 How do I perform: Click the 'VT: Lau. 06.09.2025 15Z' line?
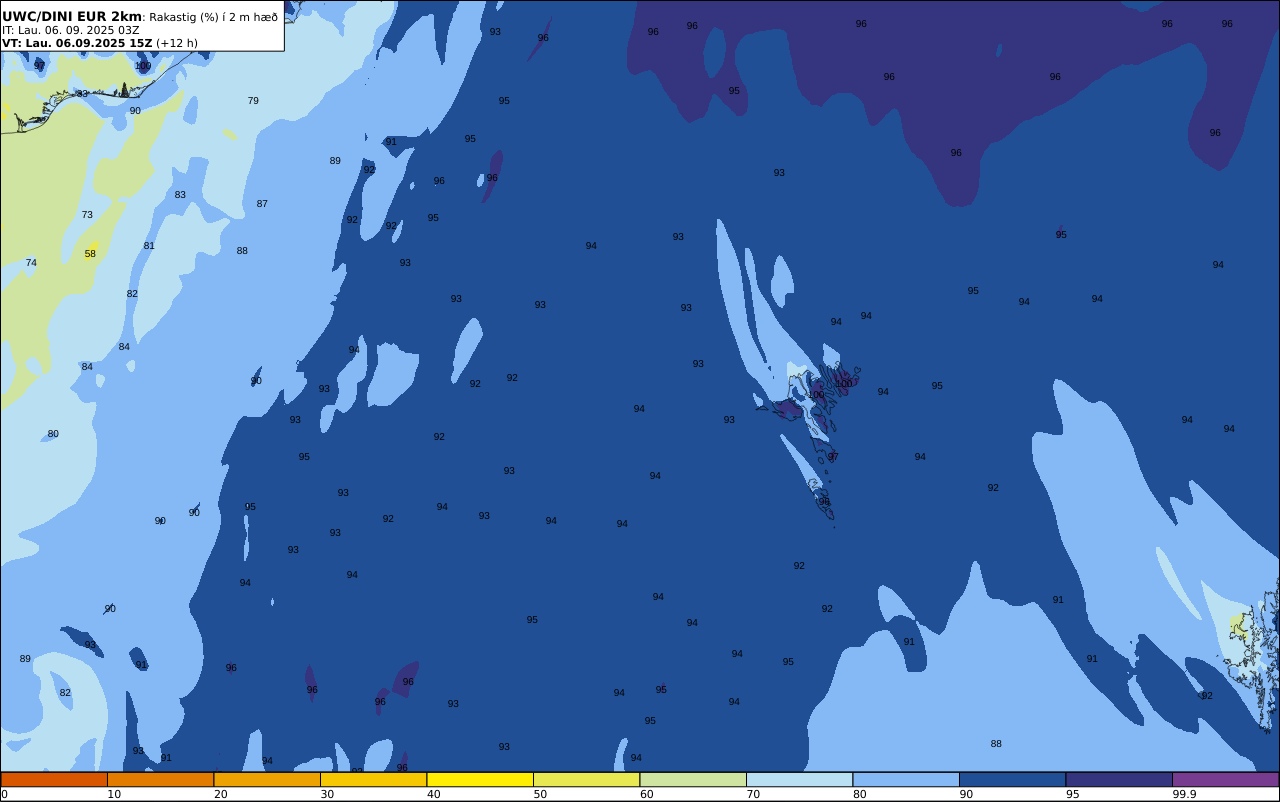point(77,43)
